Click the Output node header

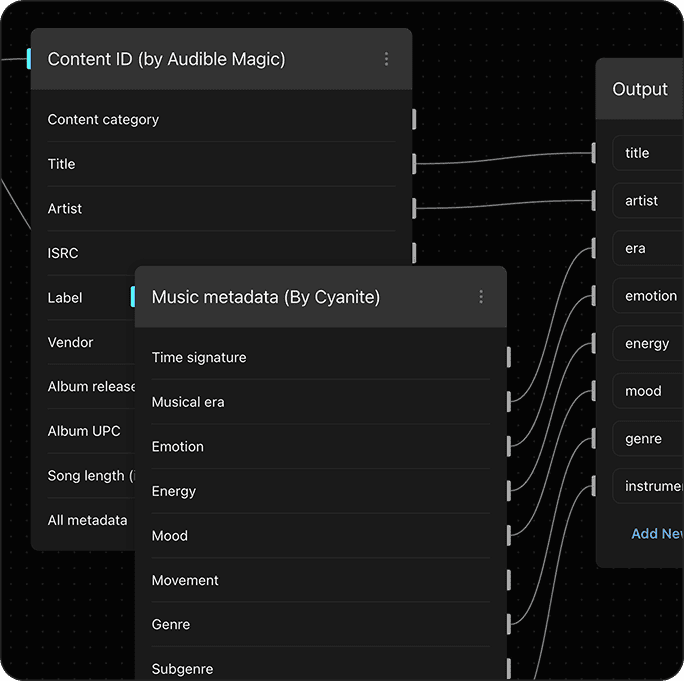click(640, 89)
